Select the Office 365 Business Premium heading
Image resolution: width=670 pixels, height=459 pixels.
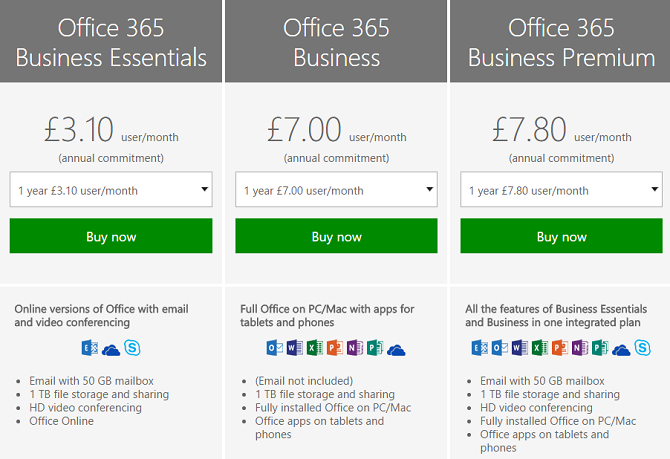pyautogui.click(x=561, y=42)
